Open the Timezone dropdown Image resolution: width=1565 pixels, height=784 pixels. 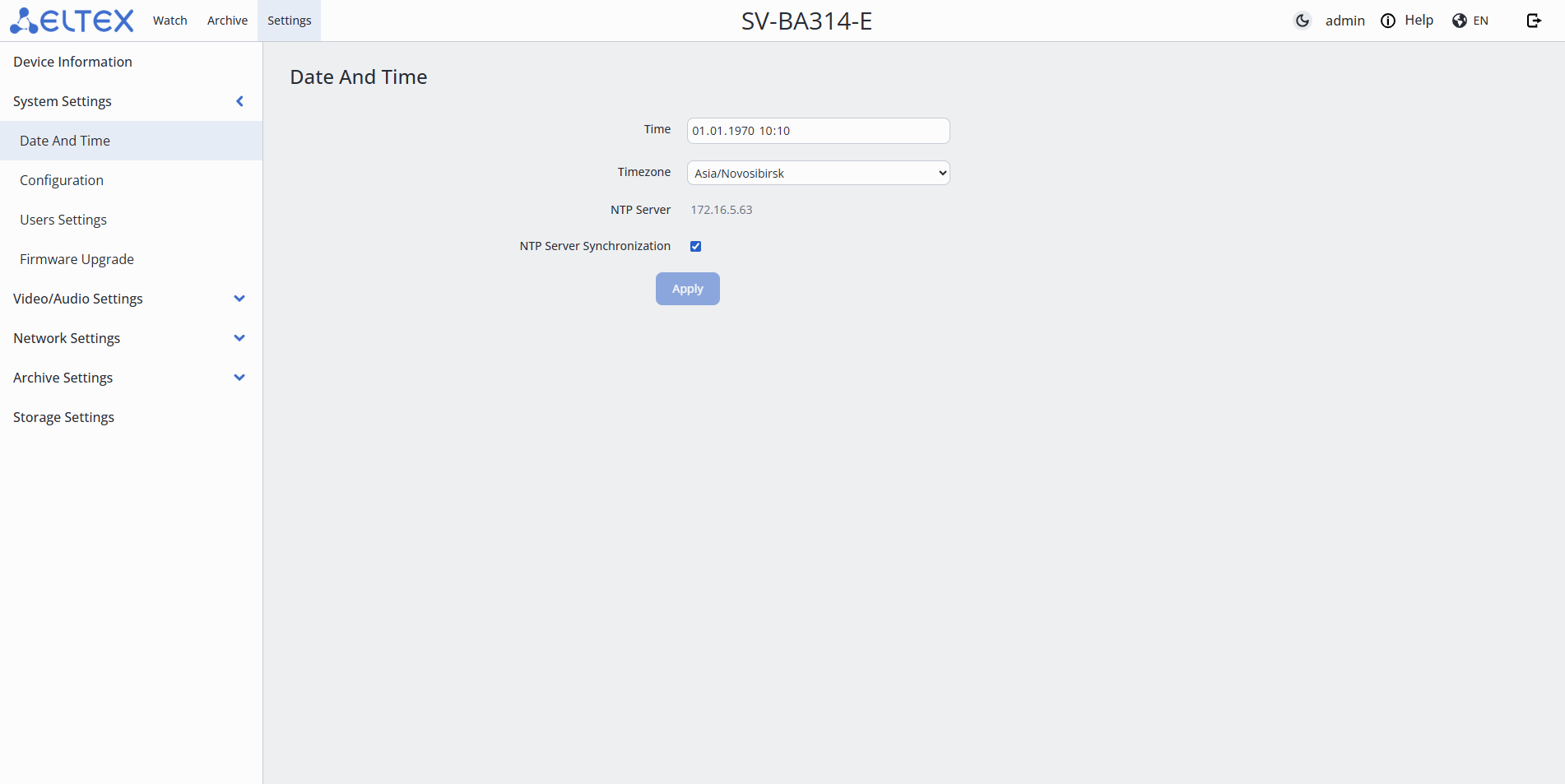[818, 173]
